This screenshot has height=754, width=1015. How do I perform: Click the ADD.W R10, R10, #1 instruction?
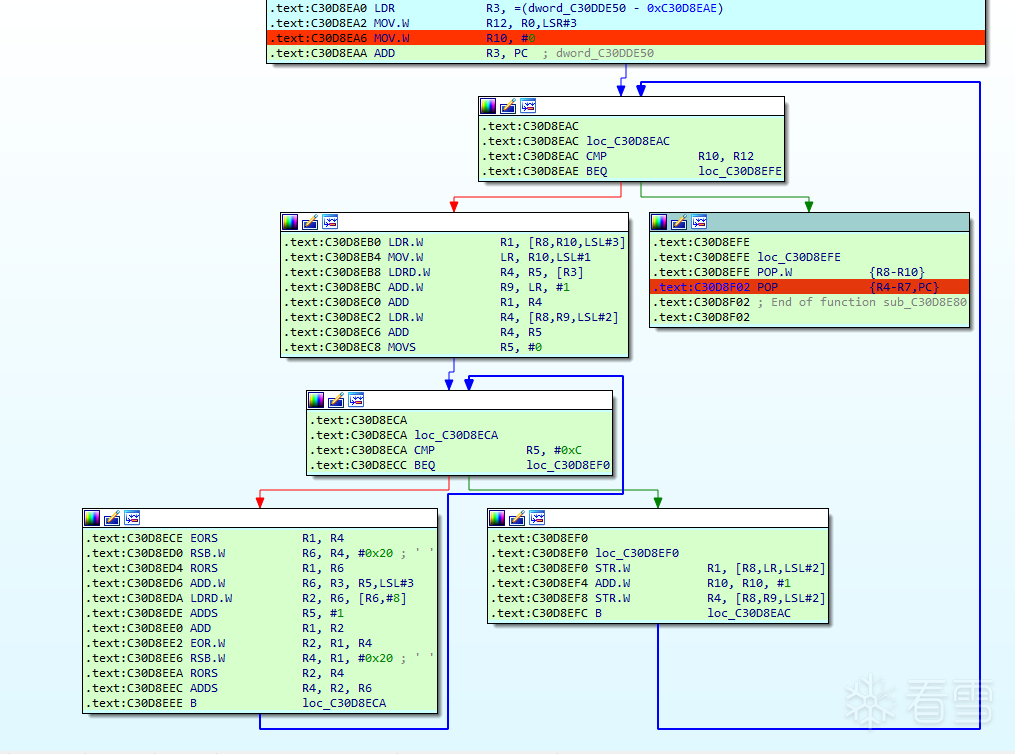[640, 583]
